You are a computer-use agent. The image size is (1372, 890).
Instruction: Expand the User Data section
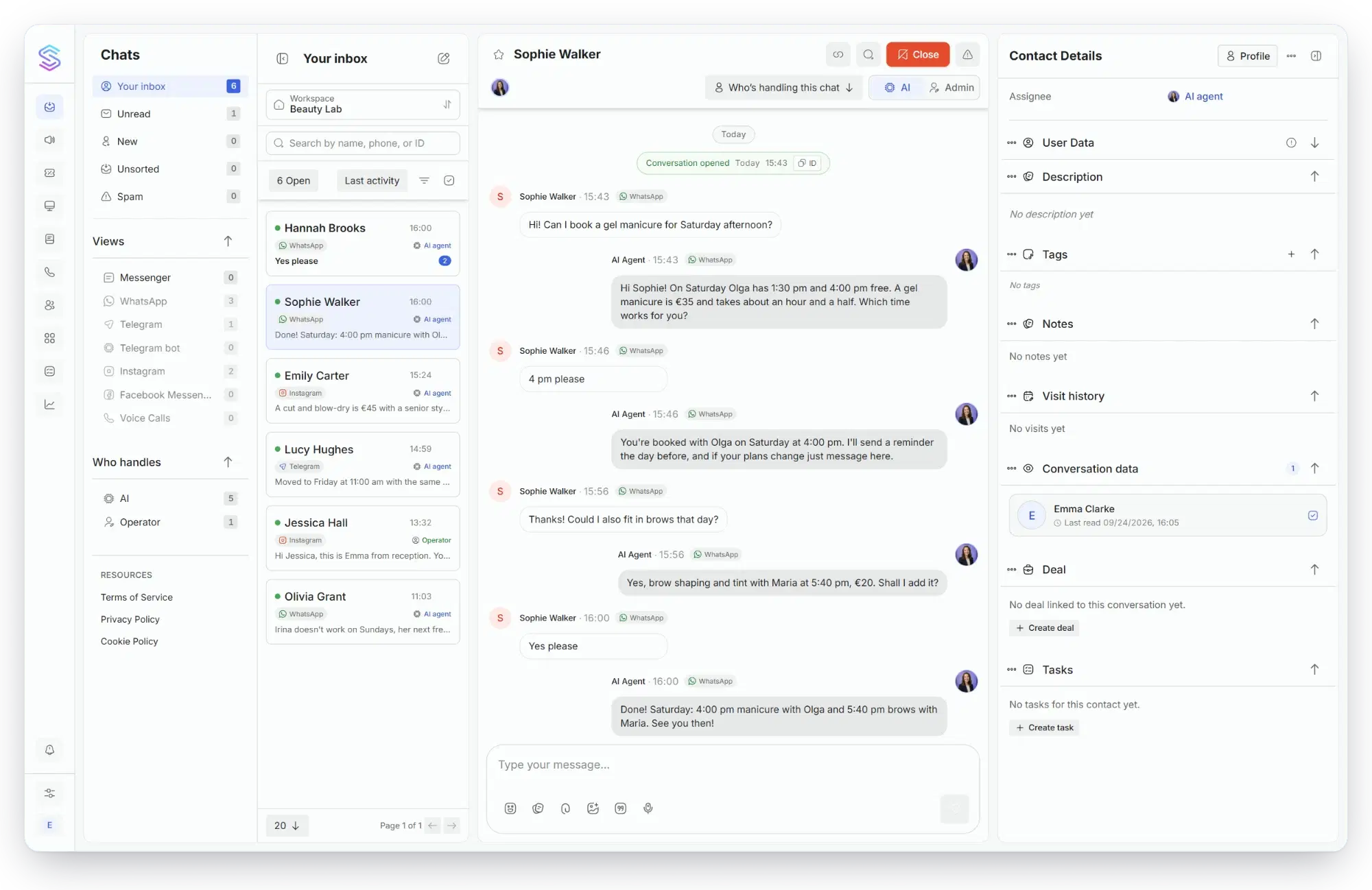tap(1314, 143)
